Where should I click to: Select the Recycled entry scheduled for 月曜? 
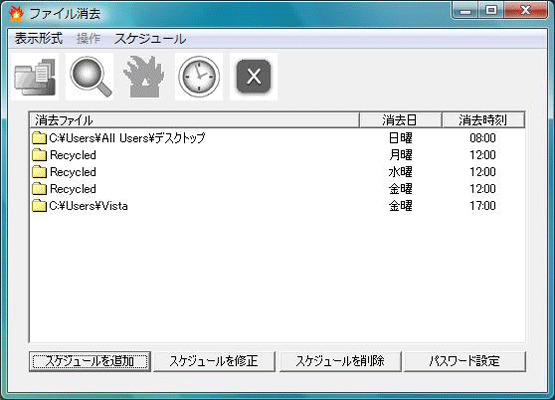pyautogui.click(x=277, y=155)
